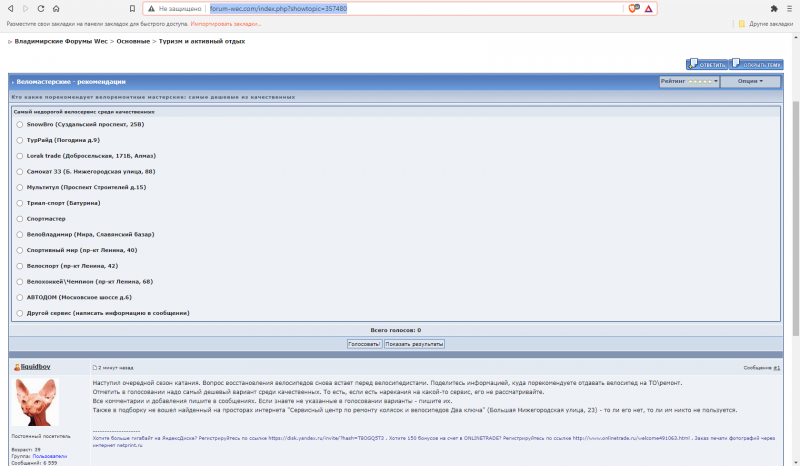The width and height of the screenshot is (800, 466).
Task: Select the ТурРайд (Погодина д.9) option
Action: 20,140
